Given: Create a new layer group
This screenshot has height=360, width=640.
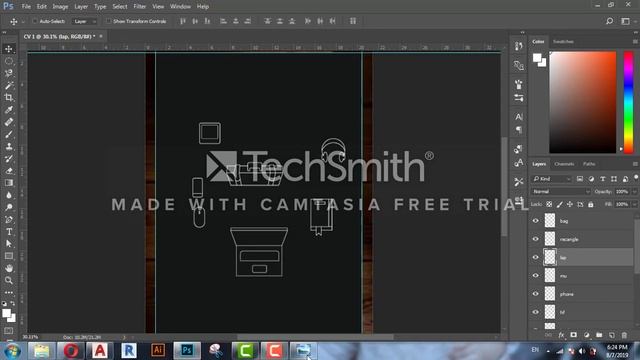Looking at the screenshot, I should pyautogui.click(x=599, y=335).
